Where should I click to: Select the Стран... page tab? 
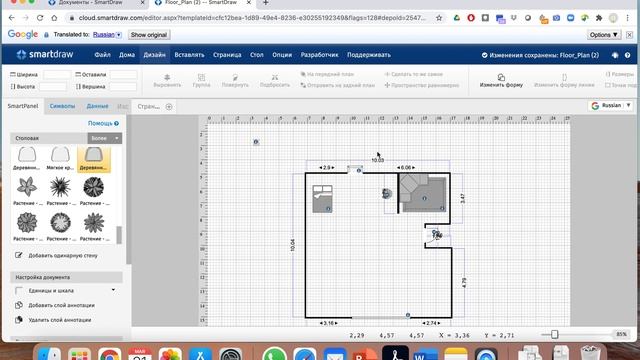tap(149, 107)
